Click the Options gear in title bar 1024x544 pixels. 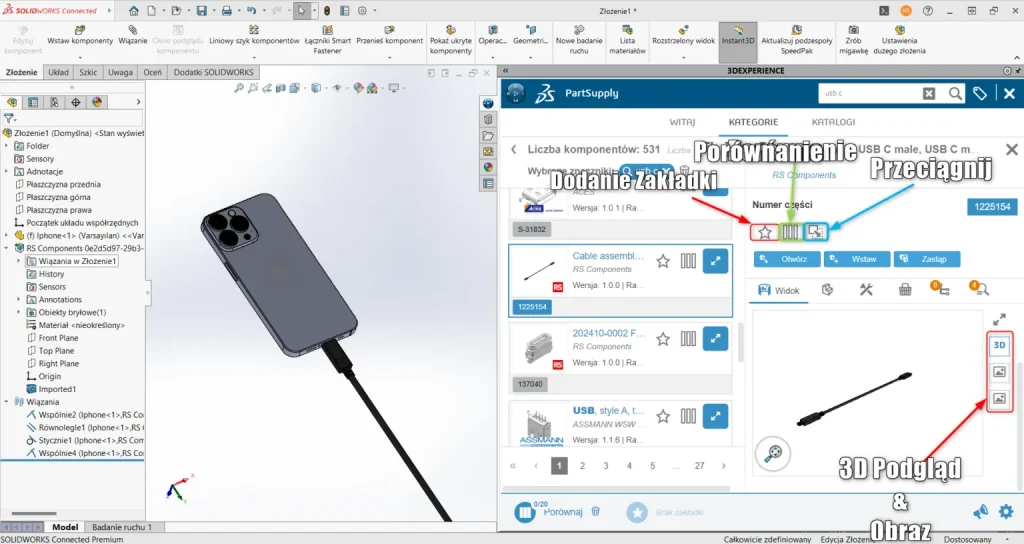(362, 10)
